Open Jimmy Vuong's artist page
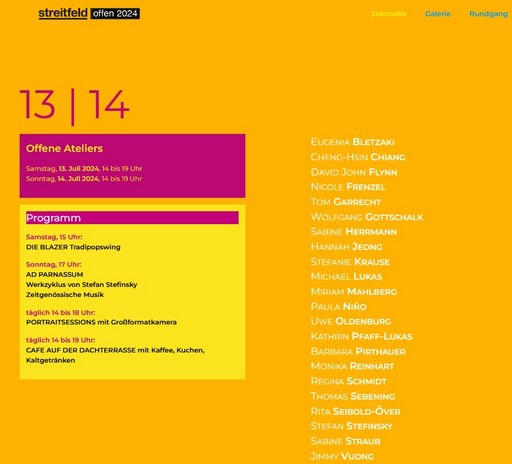The width and height of the screenshot is (512, 464). (x=342, y=456)
